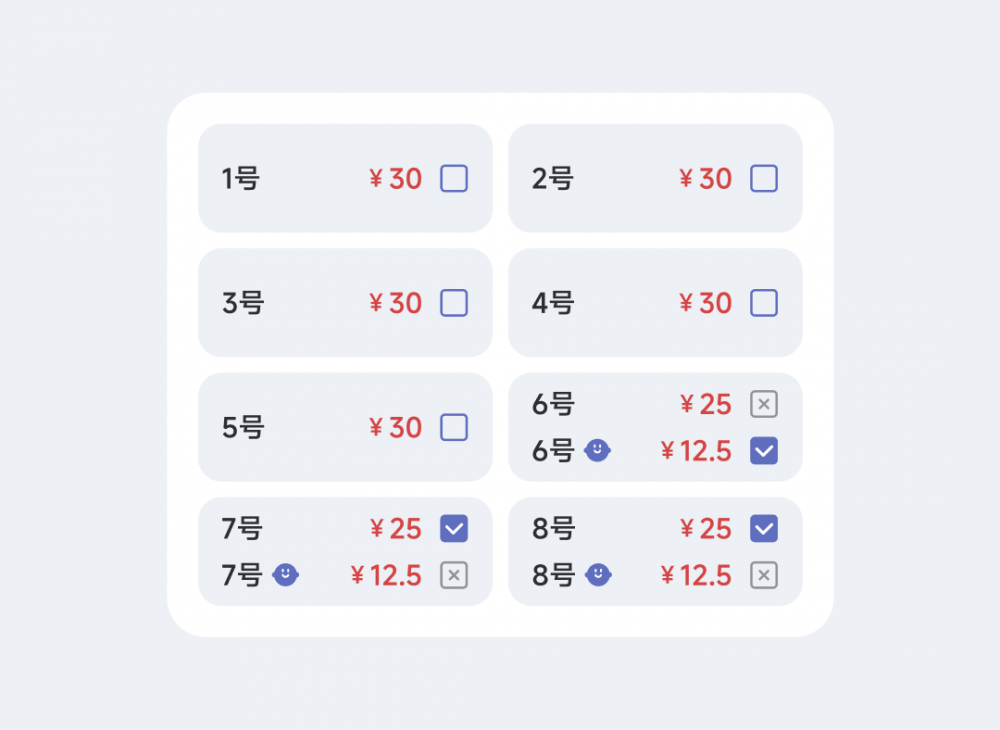Select the 5号 label text
This screenshot has width=1000, height=730.
pos(243,428)
